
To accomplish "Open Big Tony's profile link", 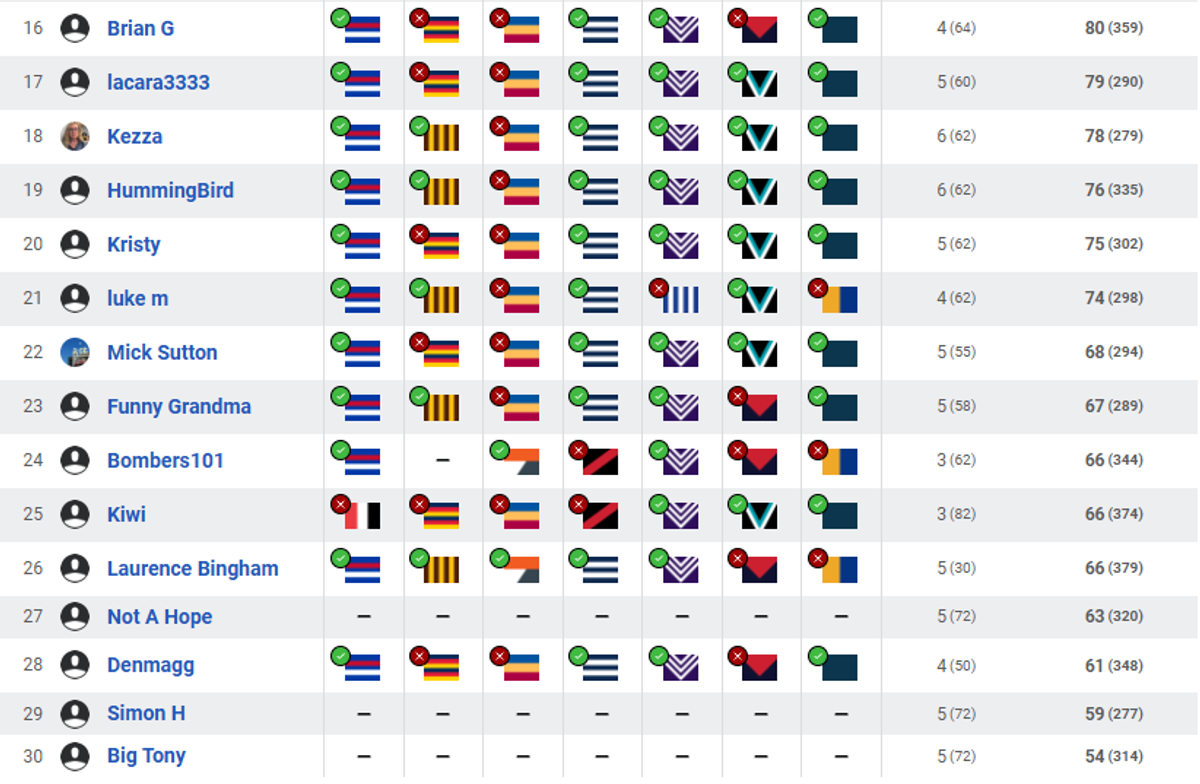I will (x=146, y=756).
